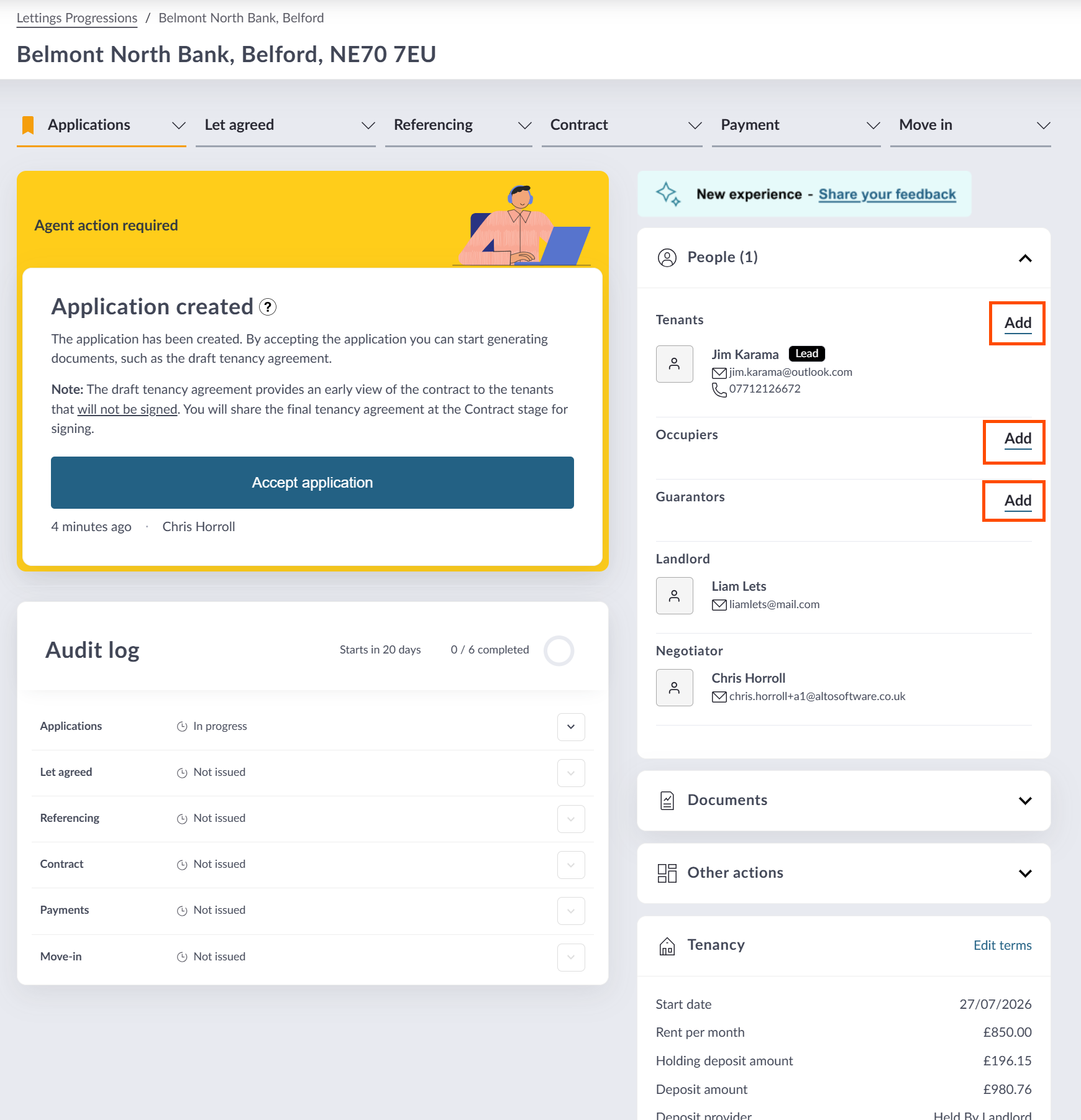This screenshot has width=1081, height=1120.
Task: Open the Move in tab dropdown chevron
Action: pos(1044,125)
